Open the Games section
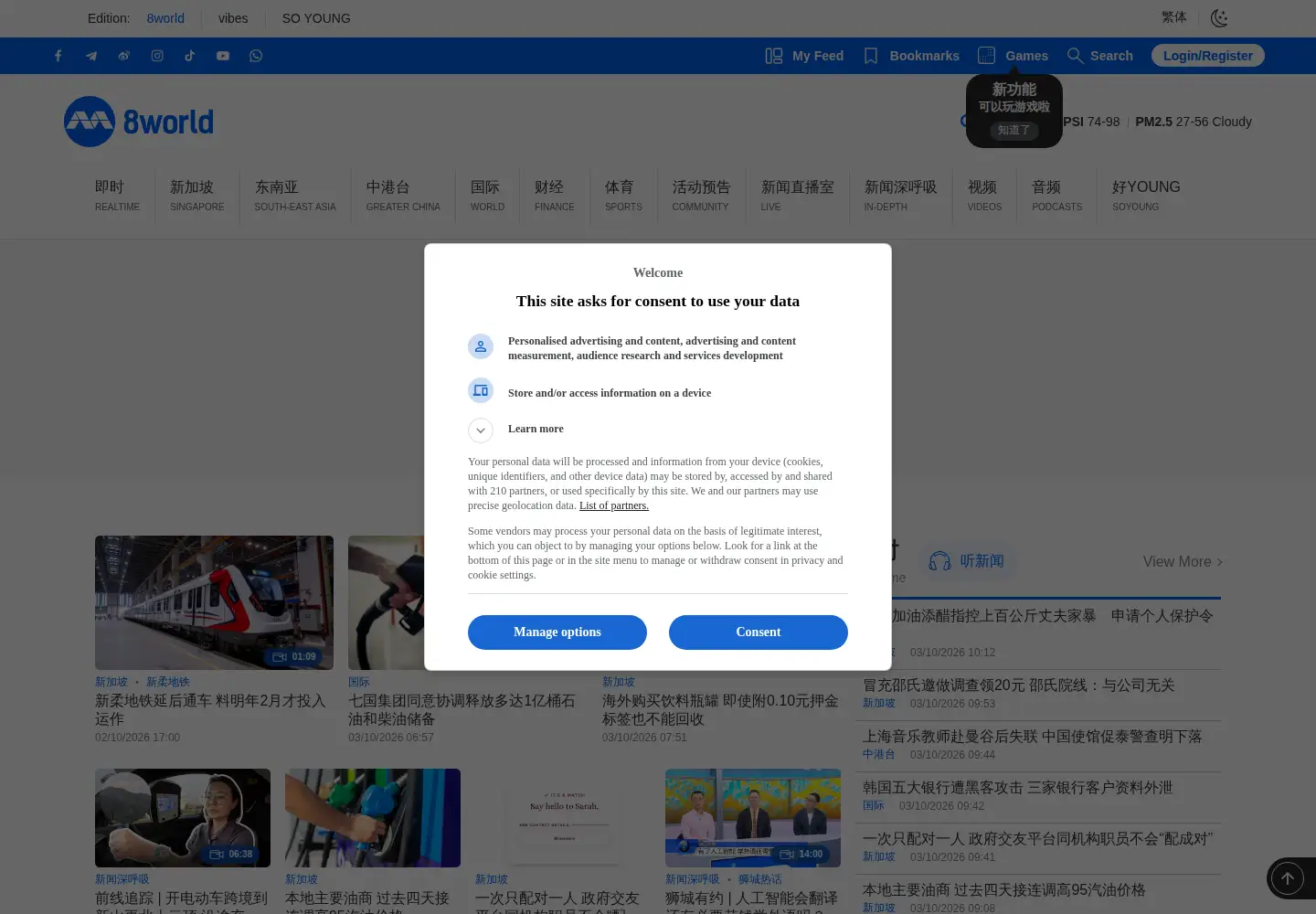 point(1013,56)
